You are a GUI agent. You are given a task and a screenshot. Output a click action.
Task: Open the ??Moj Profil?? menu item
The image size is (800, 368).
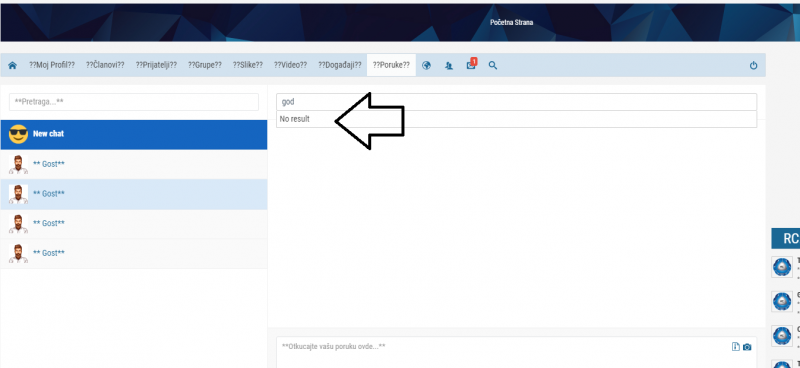tap(52, 65)
